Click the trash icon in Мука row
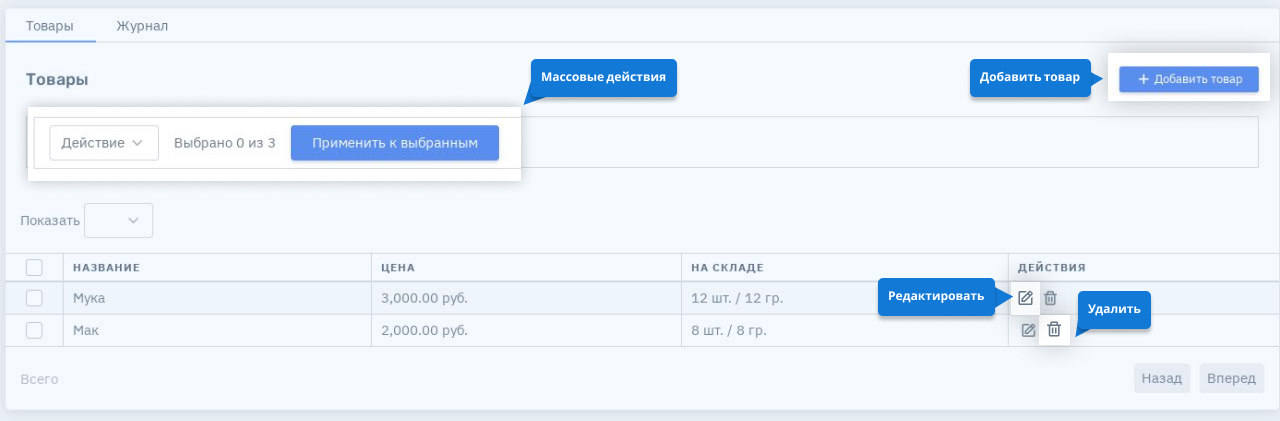This screenshot has width=1280, height=421. [x=1050, y=298]
